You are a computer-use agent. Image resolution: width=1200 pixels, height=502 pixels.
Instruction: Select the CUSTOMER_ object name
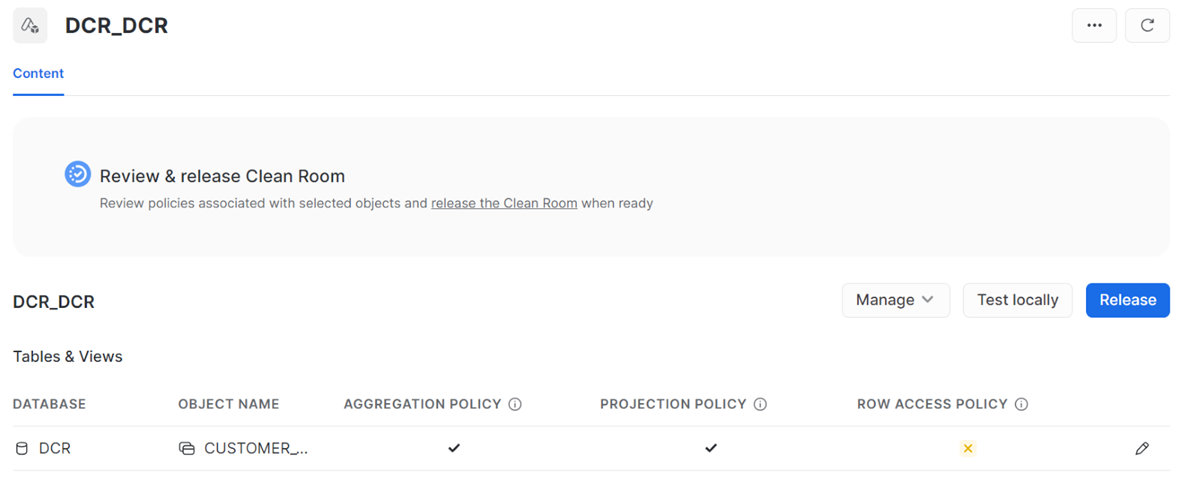click(x=256, y=449)
